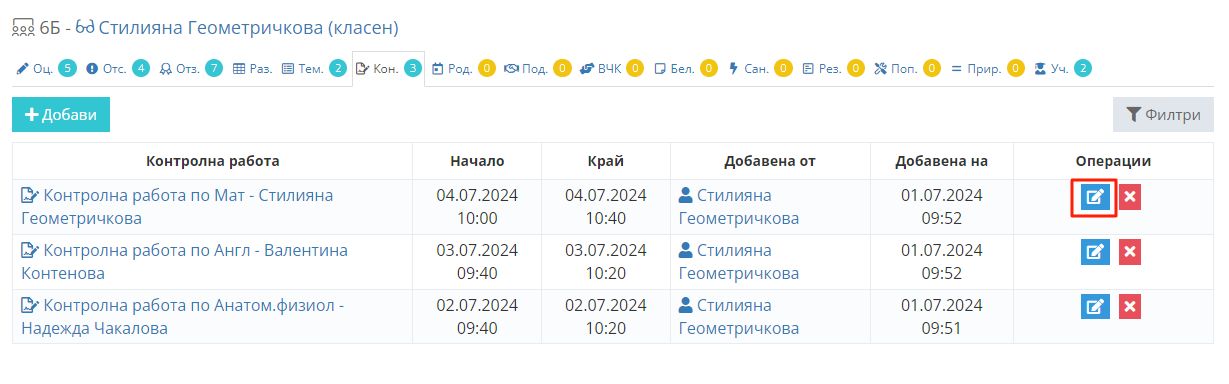Click the glasses icon before Стилияна Геометричкова
The width and height of the screenshot is (1229, 384).
(x=85, y=27)
